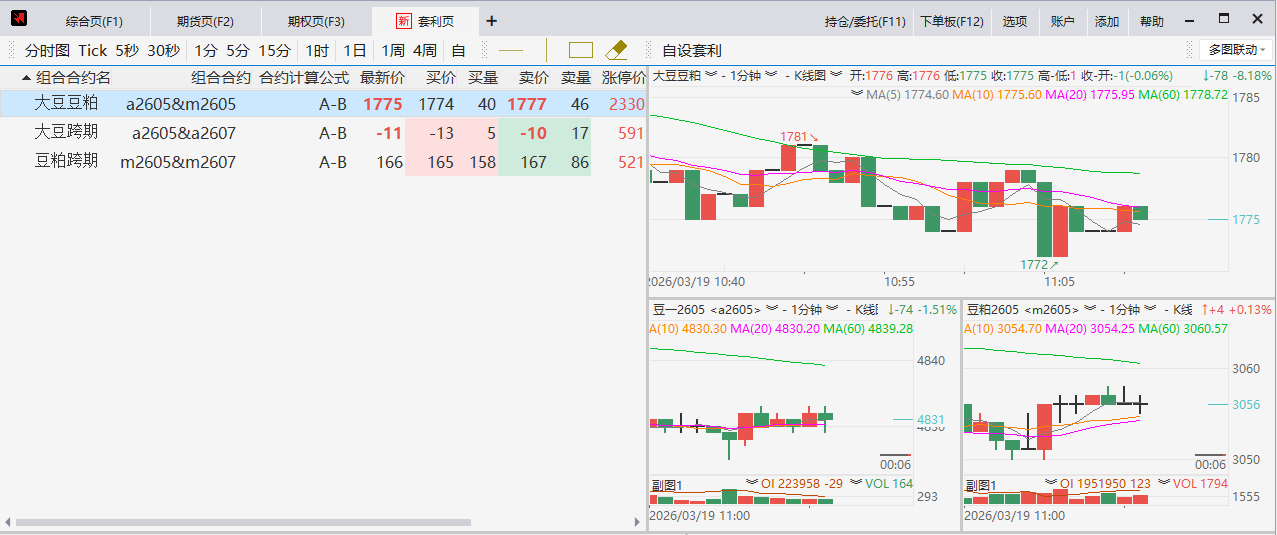Image resolution: width=1277 pixels, height=535 pixels.
Task: Toggle the 5分 timeframe button
Action: pyautogui.click(x=238, y=50)
